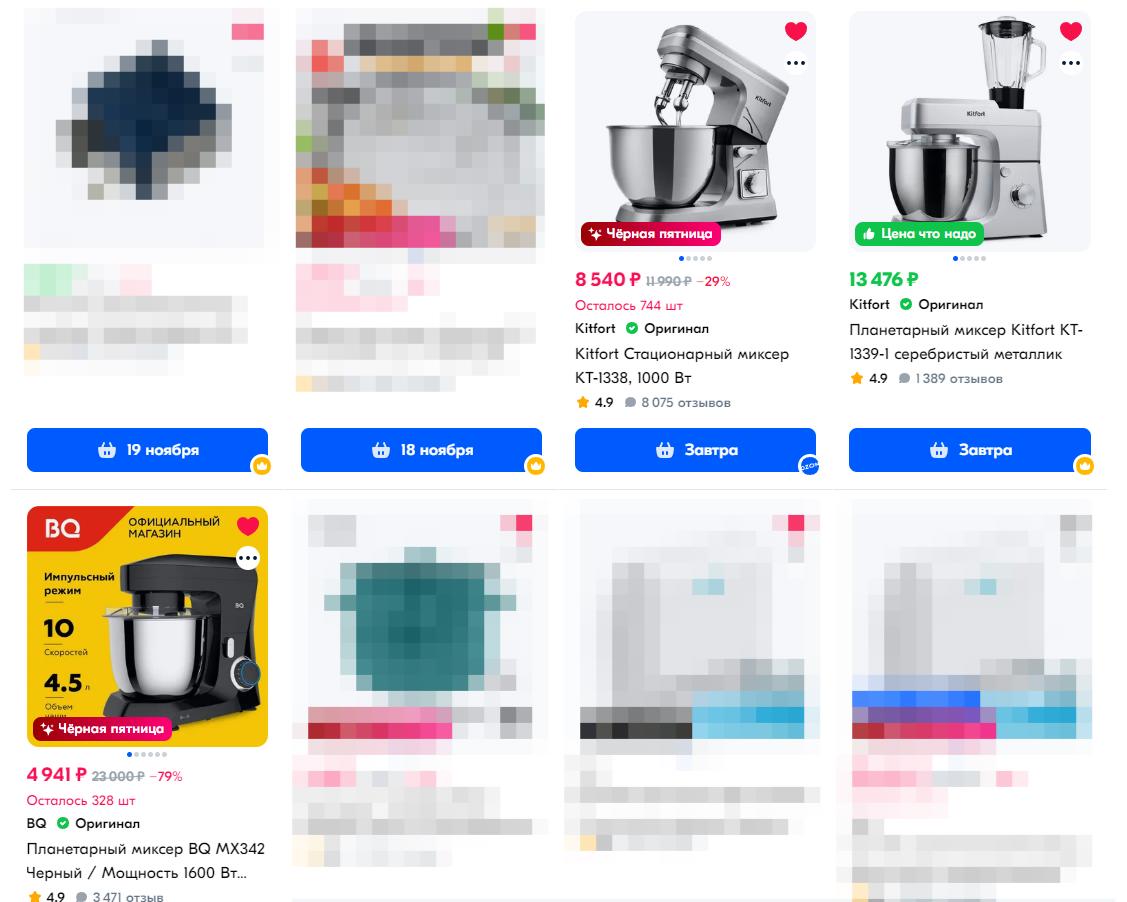1127x902 pixels.
Task: Open three-dot menu on Kitfort KT-1339-1 card
Action: pos(1071,63)
